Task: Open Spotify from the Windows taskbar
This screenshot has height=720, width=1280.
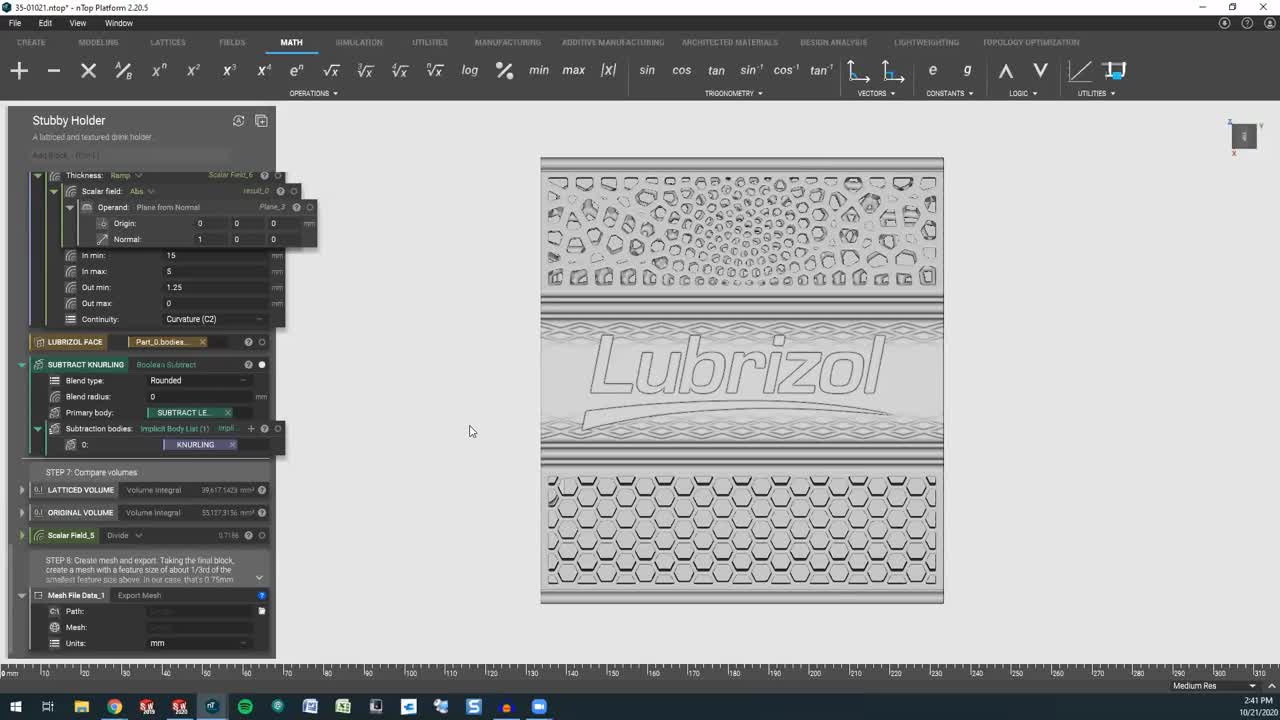Action: coord(245,707)
